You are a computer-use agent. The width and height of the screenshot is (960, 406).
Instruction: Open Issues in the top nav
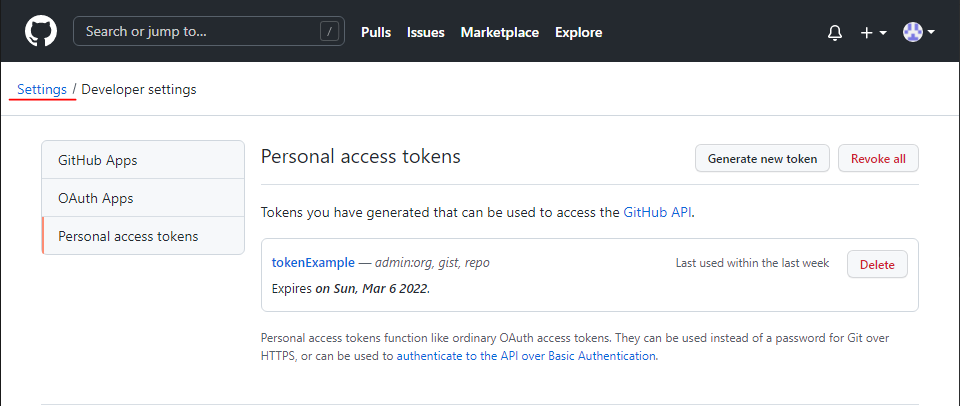[x=426, y=32]
